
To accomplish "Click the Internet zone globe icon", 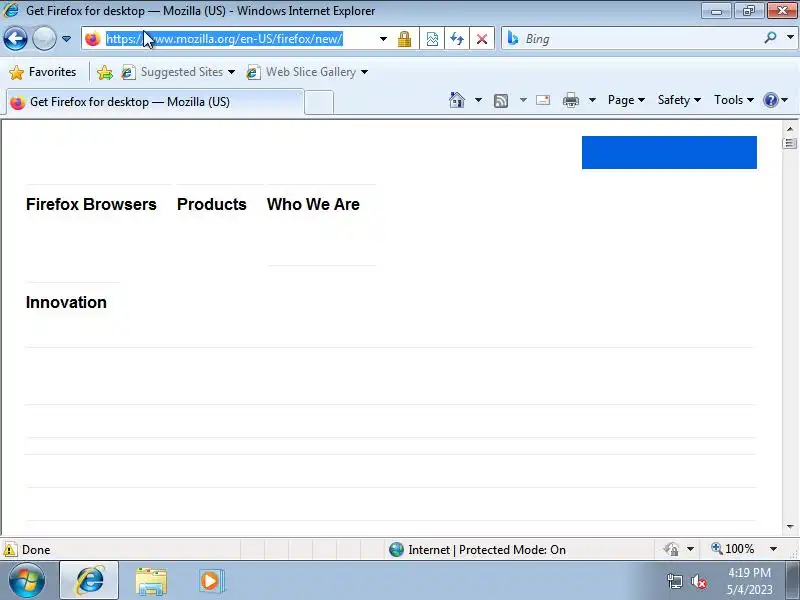I will [x=396, y=549].
